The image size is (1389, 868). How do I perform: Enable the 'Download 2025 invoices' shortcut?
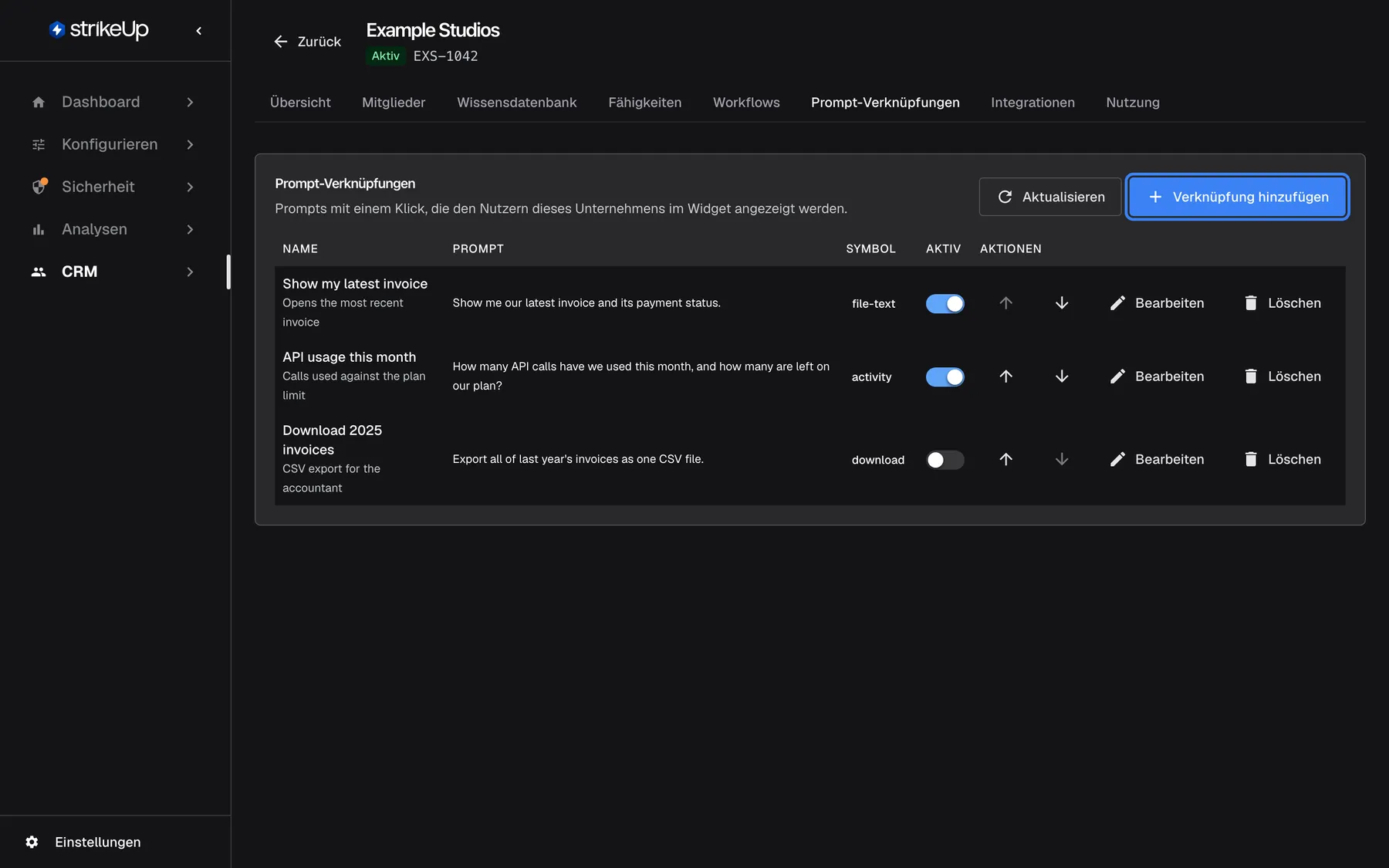[945, 460]
